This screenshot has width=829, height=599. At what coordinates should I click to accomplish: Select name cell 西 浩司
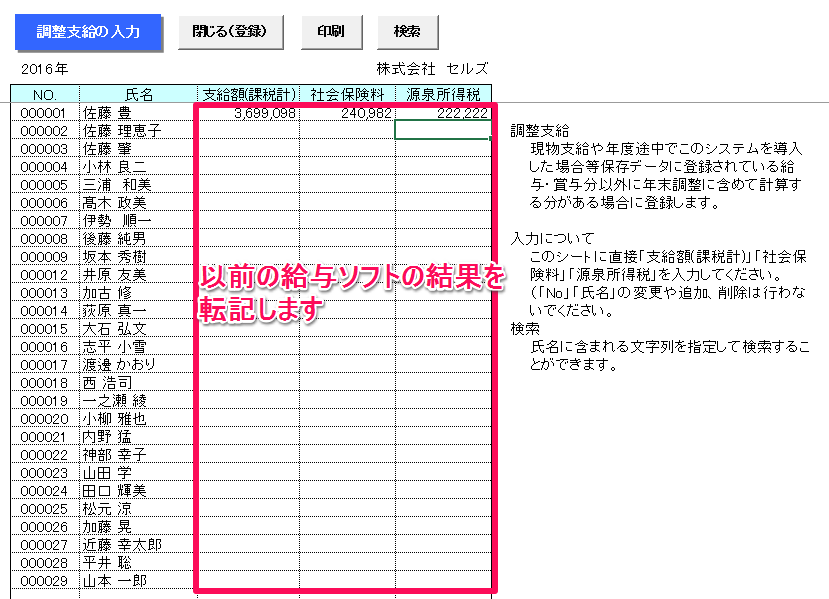[139, 382]
